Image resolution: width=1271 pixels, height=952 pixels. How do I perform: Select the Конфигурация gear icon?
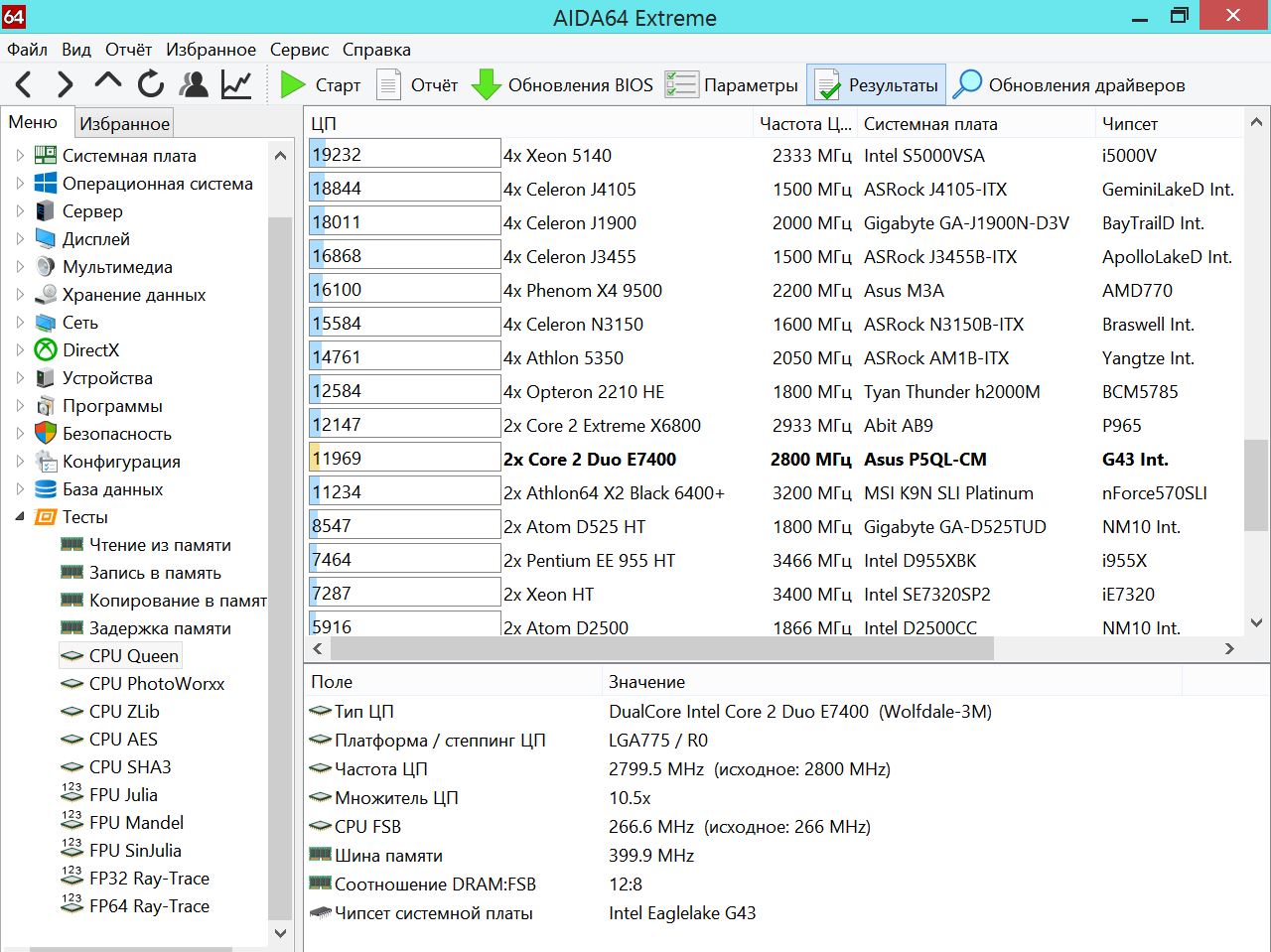46,461
